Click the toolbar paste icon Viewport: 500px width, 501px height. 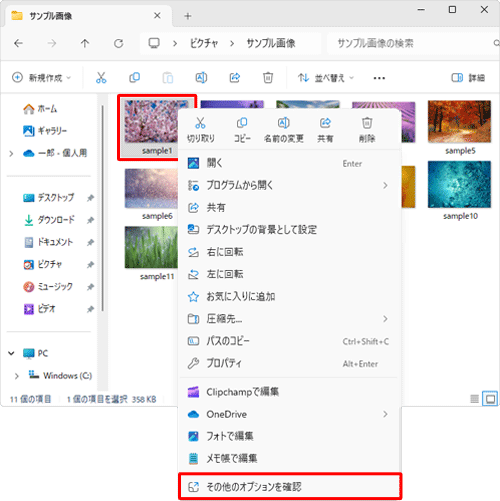tap(168, 78)
